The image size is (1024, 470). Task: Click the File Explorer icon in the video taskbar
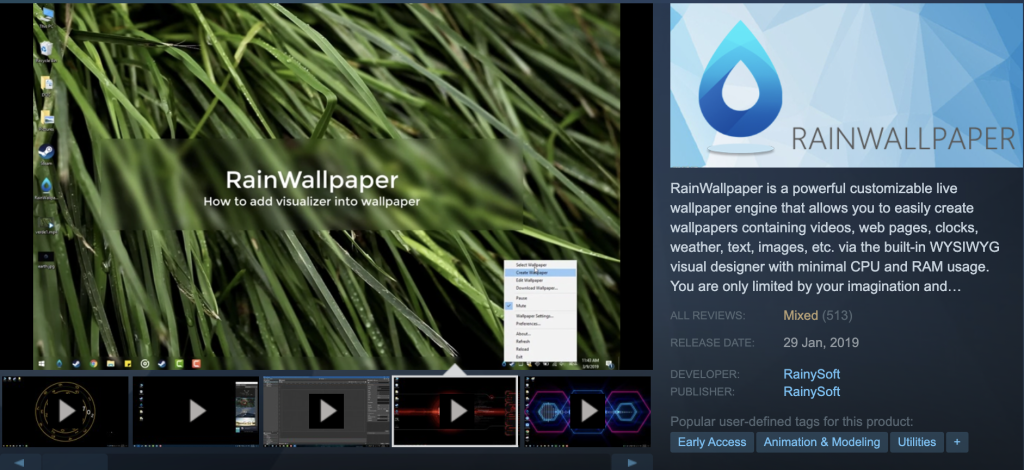111,364
